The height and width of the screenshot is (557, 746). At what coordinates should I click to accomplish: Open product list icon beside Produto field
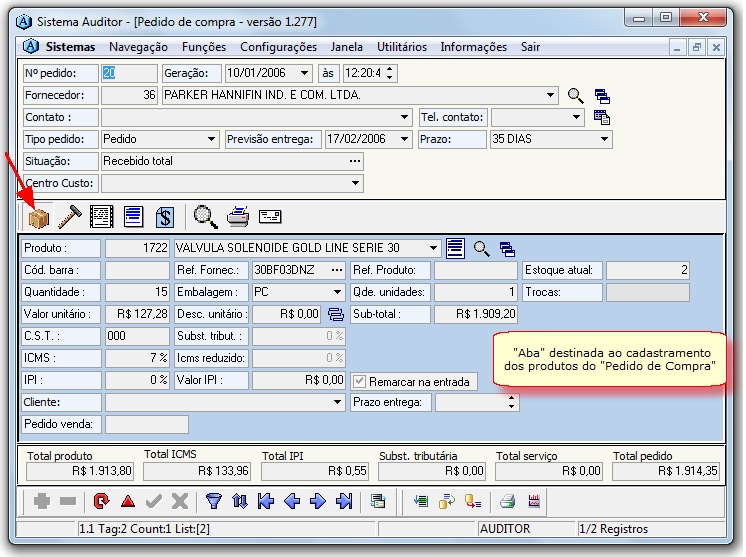click(x=455, y=248)
